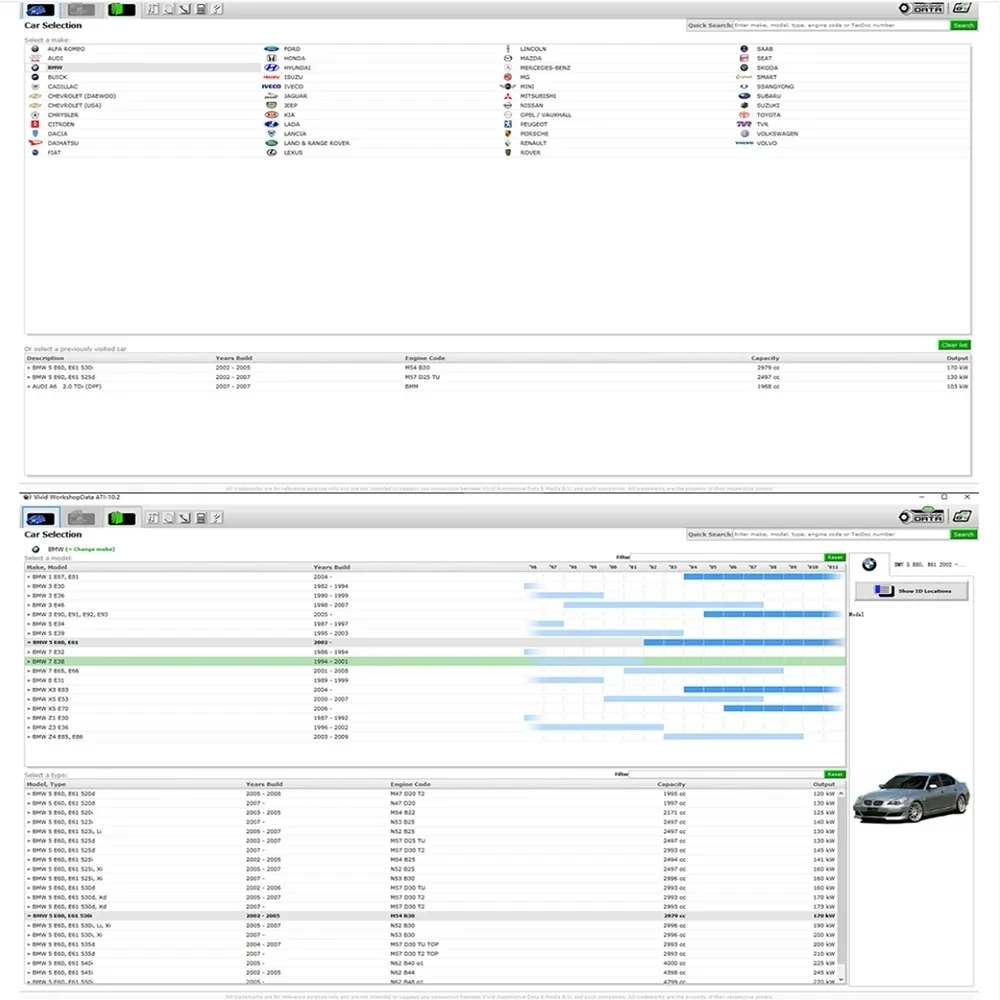Screen dimensions: 1000x1000
Task: Open the calculator icon in the BMW model window toolbar
Action: coord(200,518)
